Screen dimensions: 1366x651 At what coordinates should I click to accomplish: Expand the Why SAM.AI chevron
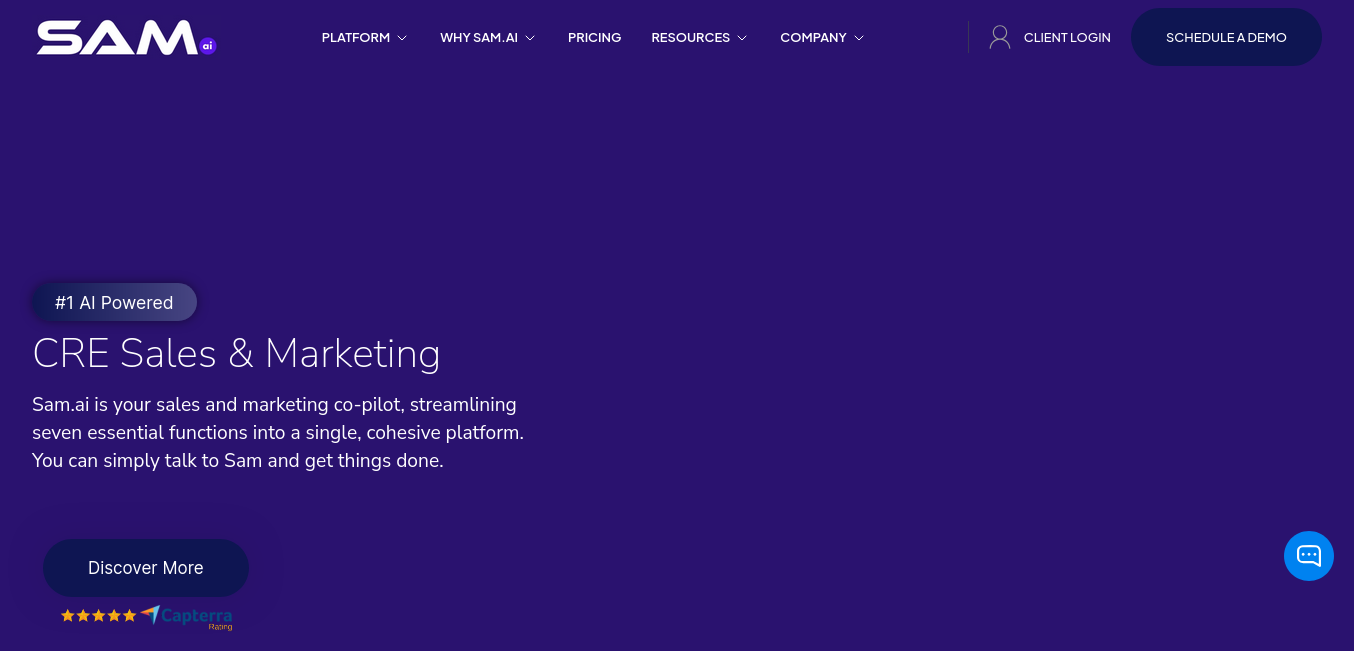pos(530,38)
